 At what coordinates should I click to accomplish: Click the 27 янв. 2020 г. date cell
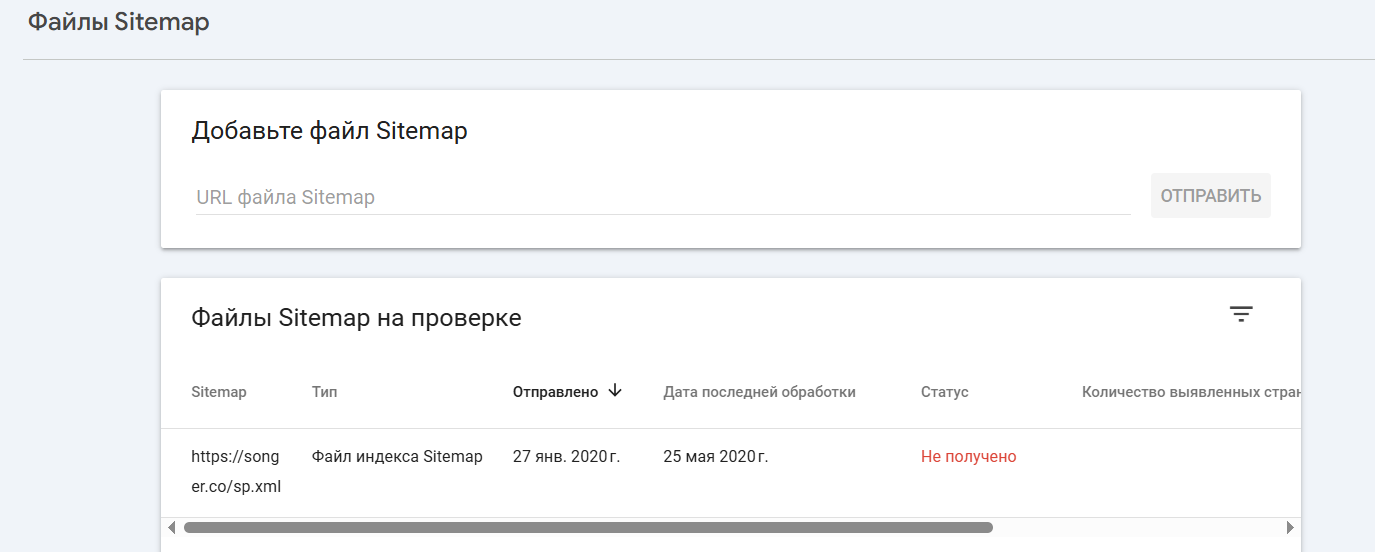pyautogui.click(x=566, y=457)
